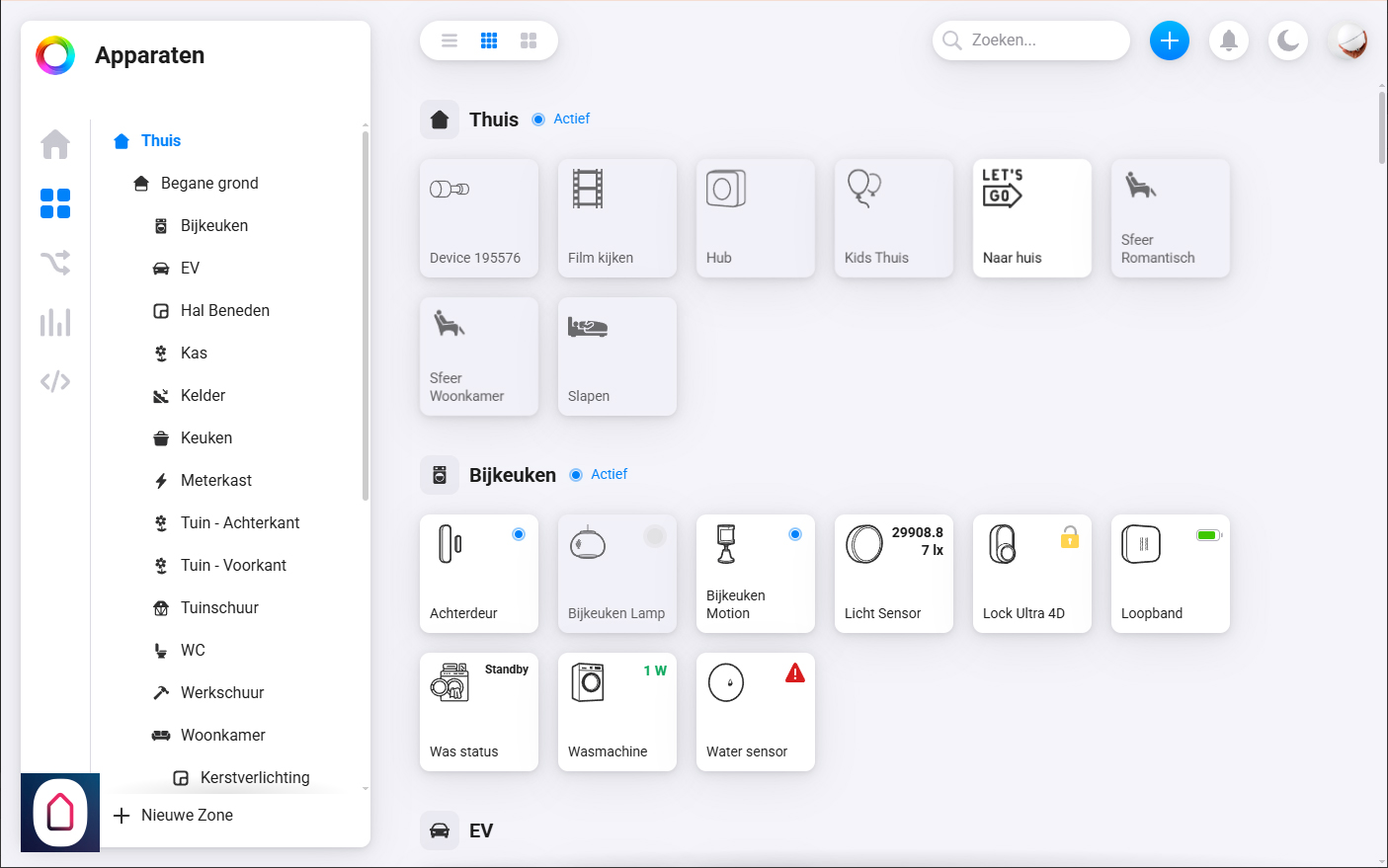Select Thuis root zone in tree

coord(160,141)
